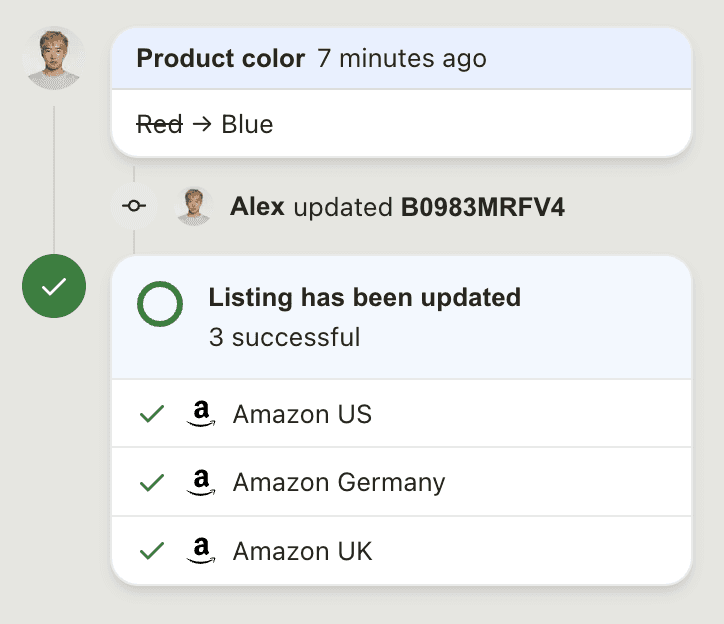
Task: Click the commit node icon on timeline
Action: (x=135, y=206)
